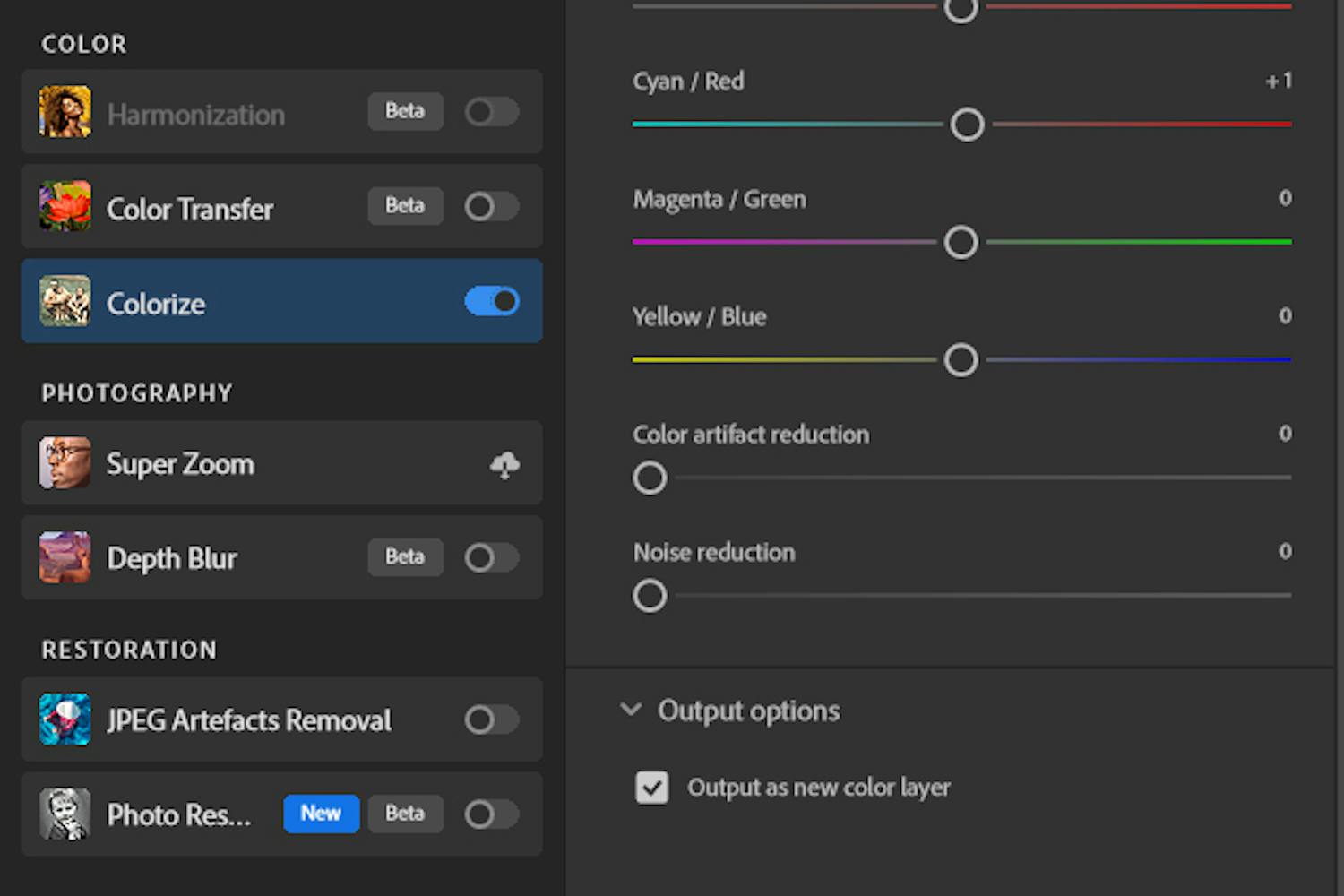Click the Color Transfer flower icon
The image size is (1344, 896).
point(65,207)
